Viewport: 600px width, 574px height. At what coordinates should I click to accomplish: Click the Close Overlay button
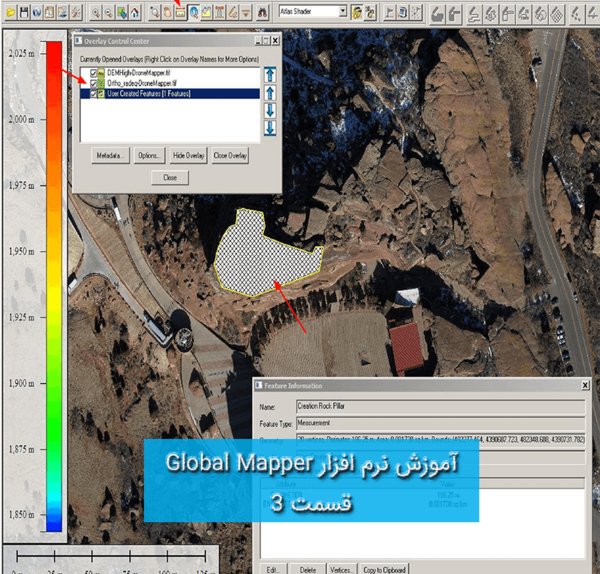point(230,155)
